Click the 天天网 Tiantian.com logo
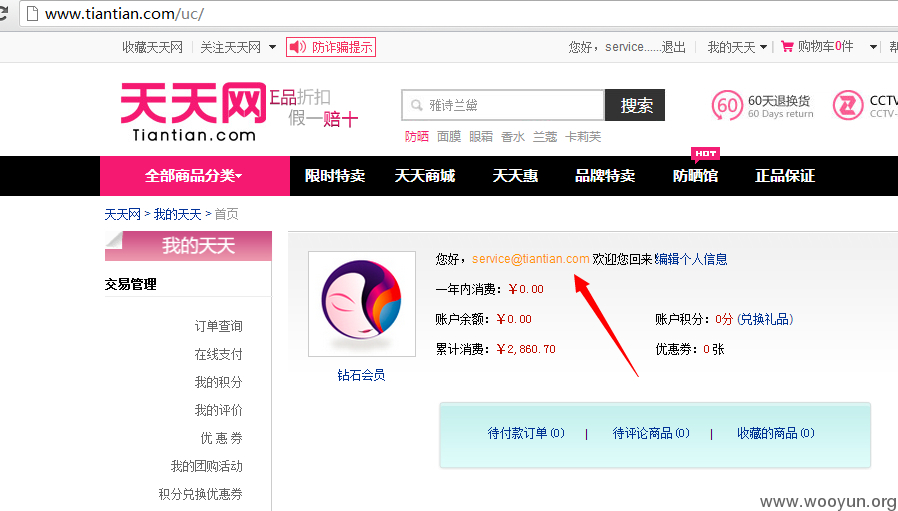The image size is (898, 511). point(194,112)
